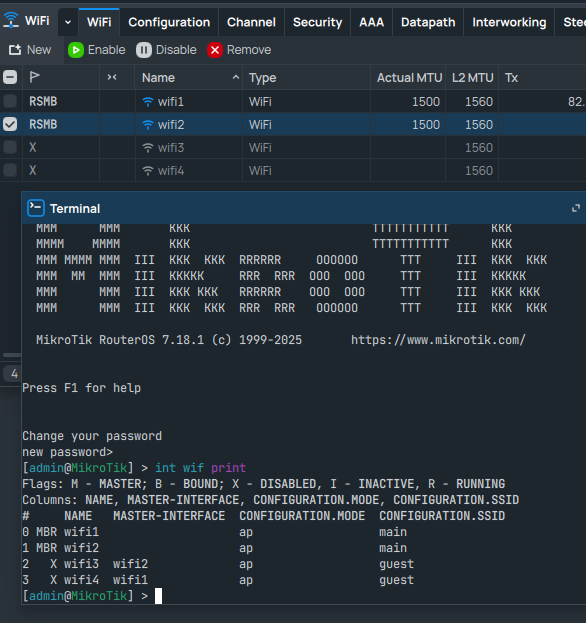Image resolution: width=586 pixels, height=623 pixels.
Task: Click the red Remove button
Action: 239,50
